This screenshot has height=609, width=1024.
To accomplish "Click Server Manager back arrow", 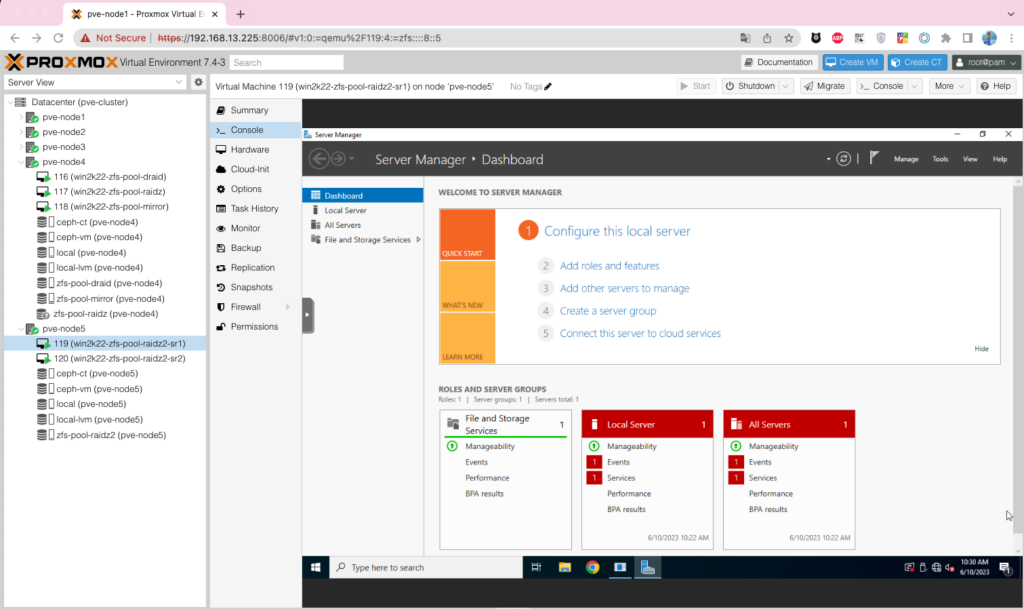I will point(319,159).
